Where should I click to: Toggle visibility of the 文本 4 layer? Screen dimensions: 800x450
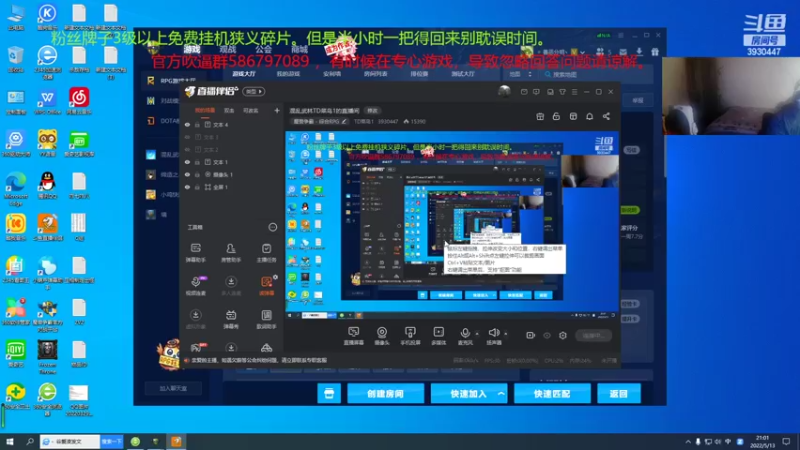point(187,124)
